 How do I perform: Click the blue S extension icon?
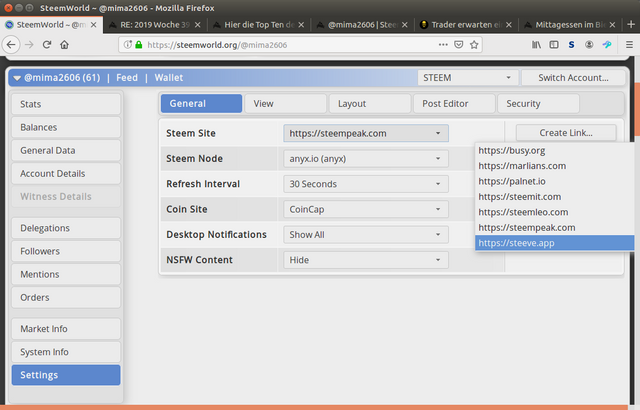(571, 45)
